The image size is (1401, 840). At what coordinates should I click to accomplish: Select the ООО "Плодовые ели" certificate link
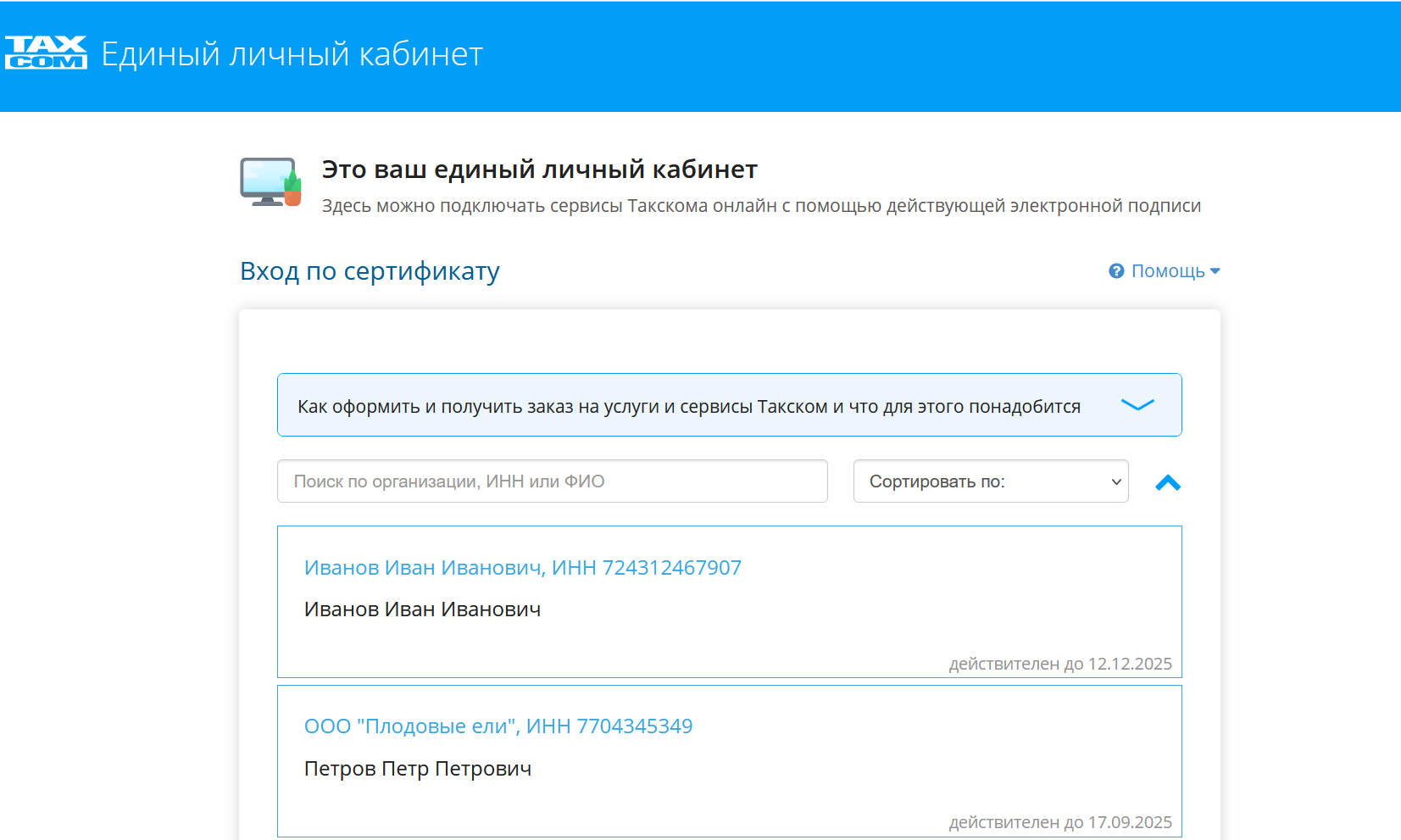(498, 726)
